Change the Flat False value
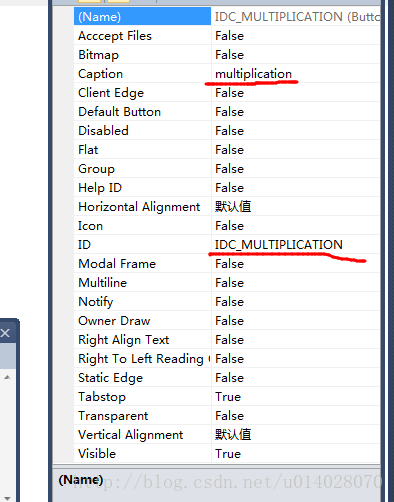 tap(296, 150)
